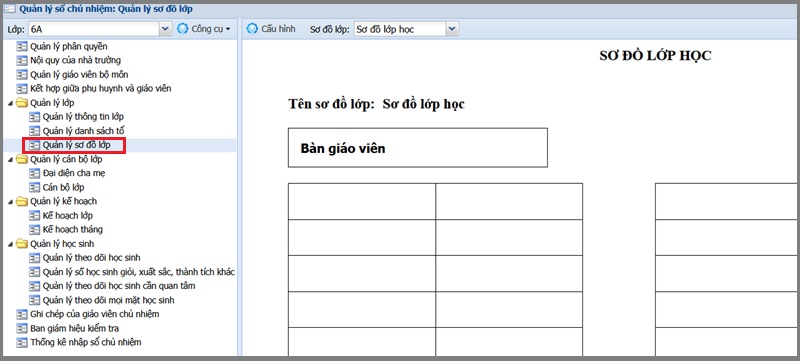Click the Quản lý kế hoạch folder icon
The width and height of the screenshot is (800, 361).
pos(21,201)
